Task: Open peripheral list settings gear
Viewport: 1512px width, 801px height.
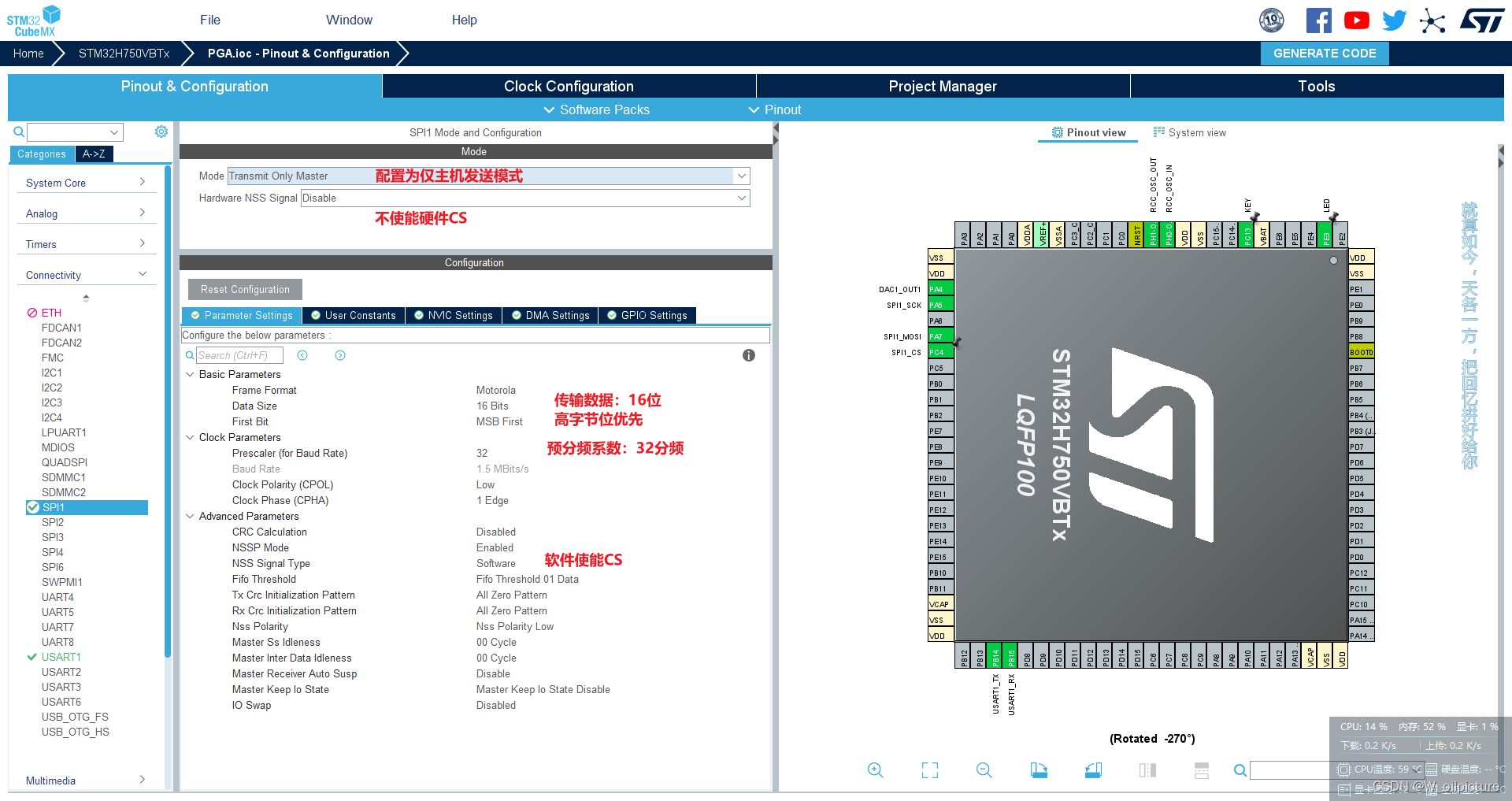Action: coord(161,132)
